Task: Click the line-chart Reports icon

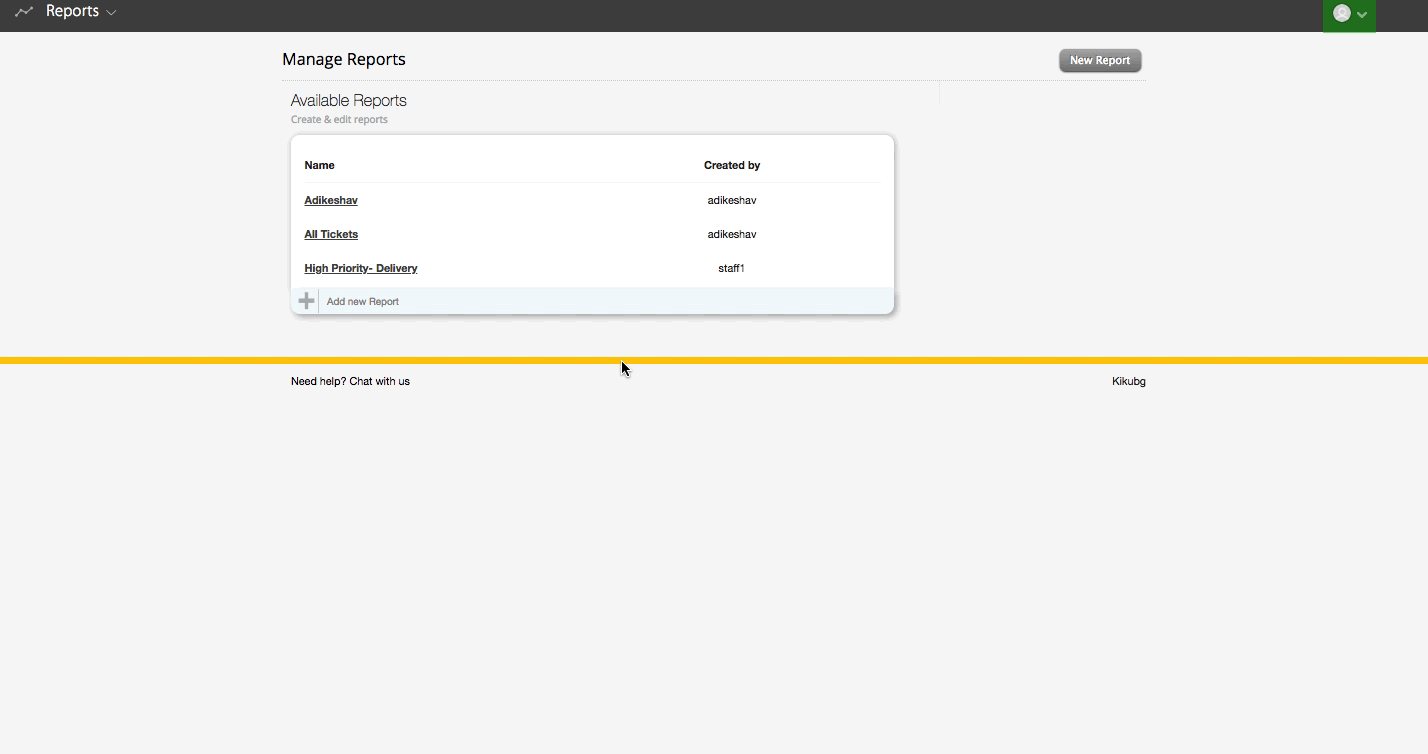Action: tap(23, 11)
